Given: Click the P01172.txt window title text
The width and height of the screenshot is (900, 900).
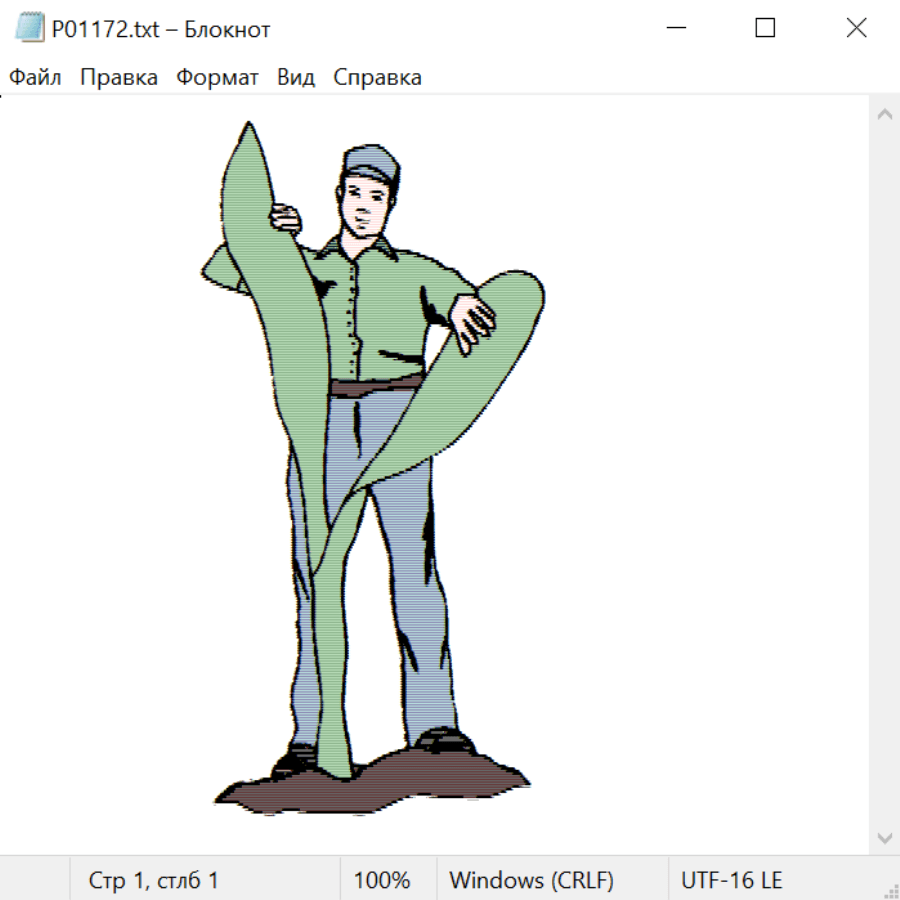Looking at the screenshot, I should (x=161, y=29).
